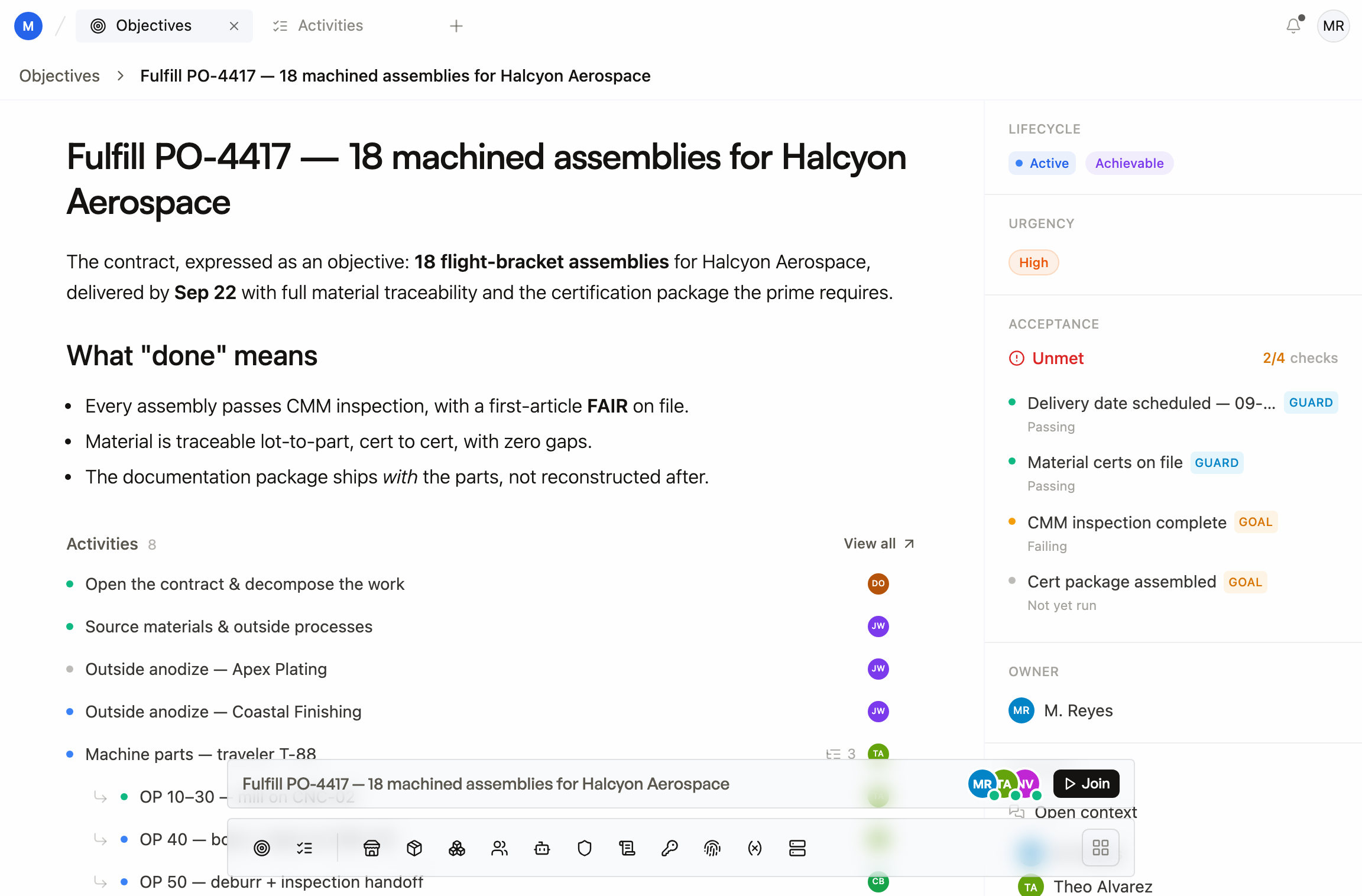Image resolution: width=1362 pixels, height=896 pixels.
Task: Click the NV participant avatar in session bar
Action: (1027, 784)
